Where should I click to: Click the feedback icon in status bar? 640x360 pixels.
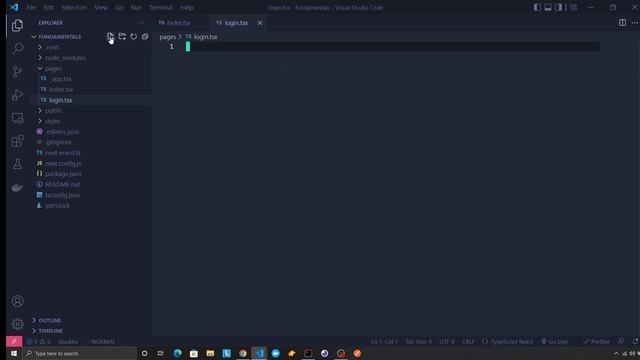(x=621, y=341)
